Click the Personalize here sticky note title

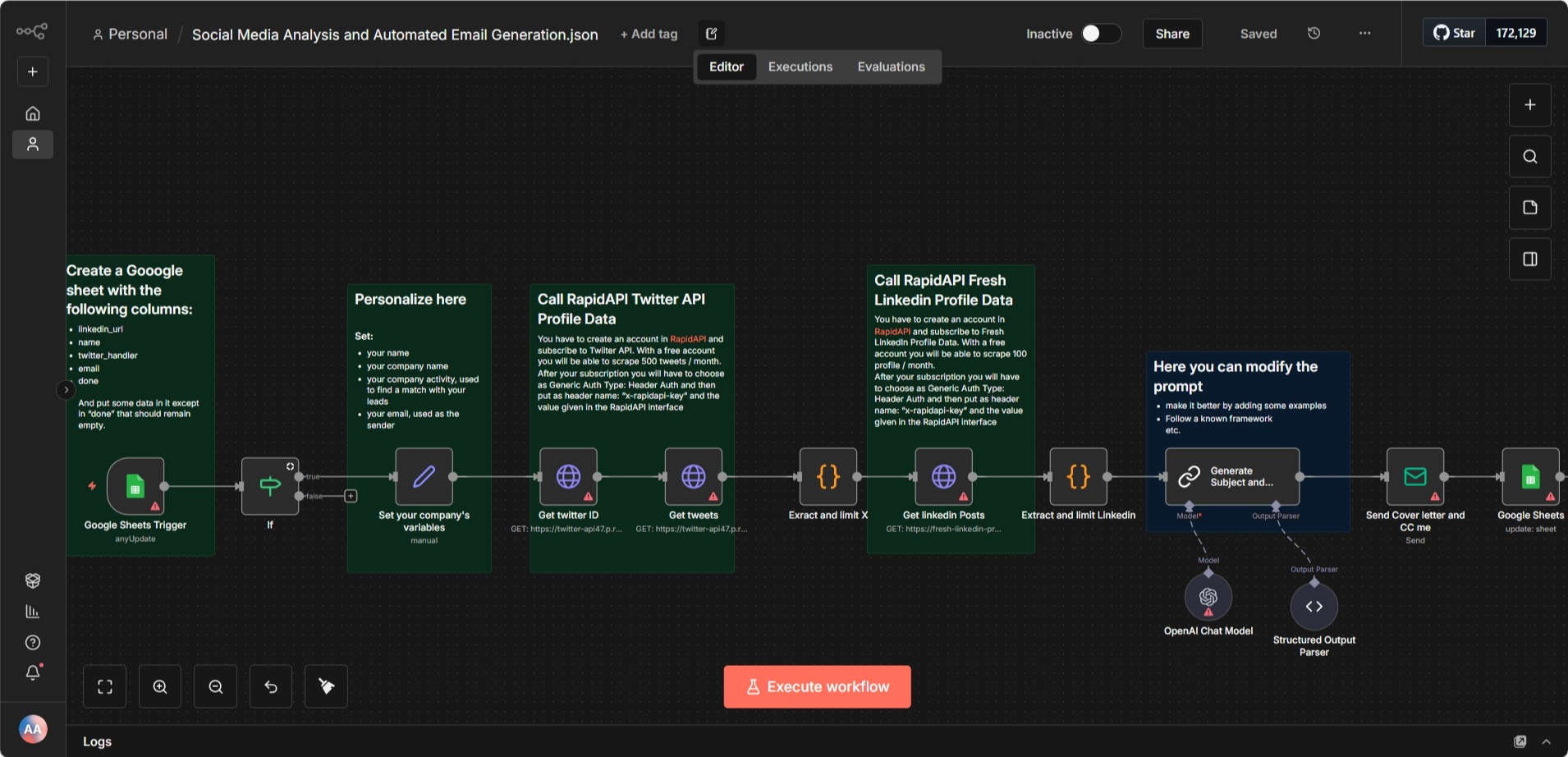(410, 300)
